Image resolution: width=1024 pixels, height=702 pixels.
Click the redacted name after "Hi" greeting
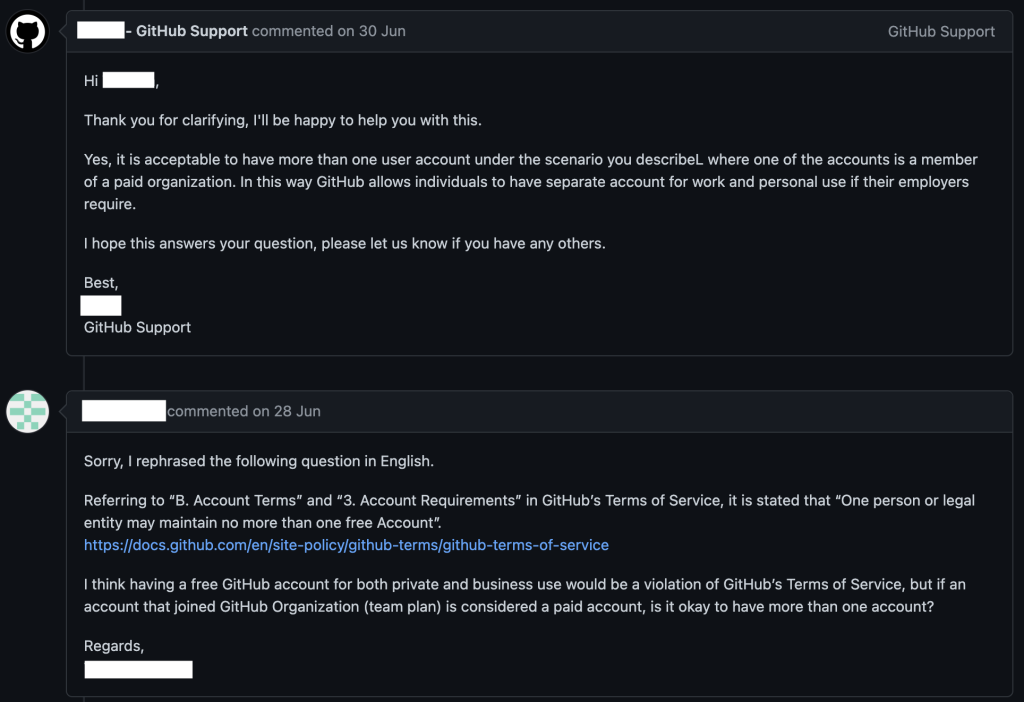pyautogui.click(x=128, y=81)
